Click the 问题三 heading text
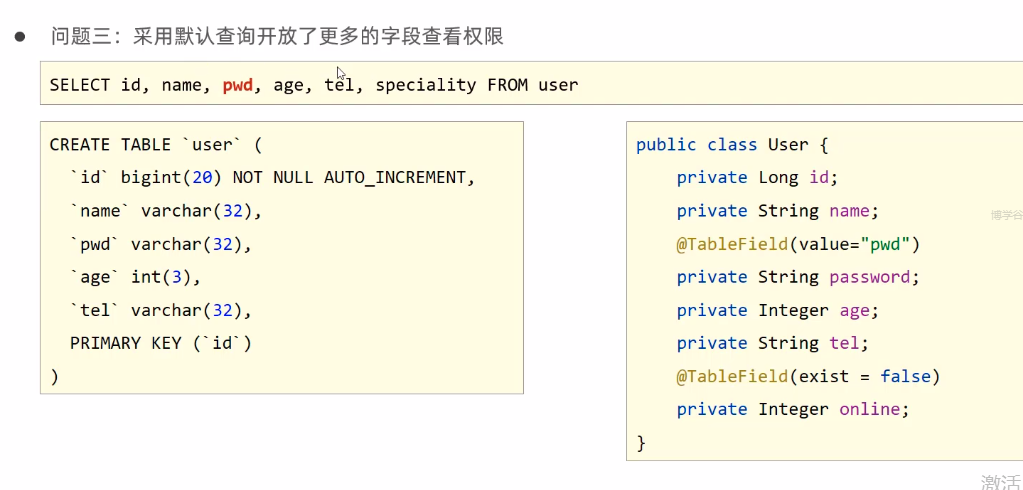Screen dimensions: 1023x490 pyautogui.click(x=277, y=37)
